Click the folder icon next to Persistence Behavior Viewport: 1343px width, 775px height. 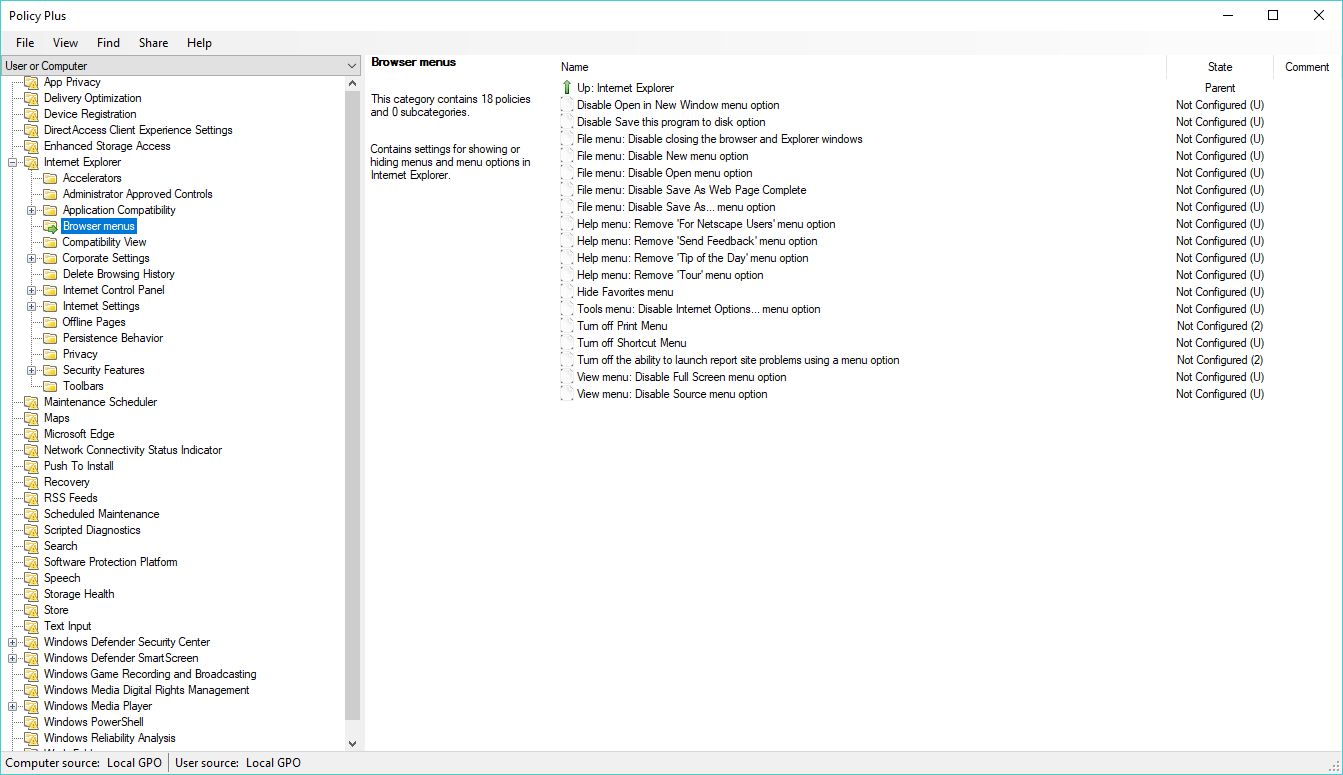point(50,338)
